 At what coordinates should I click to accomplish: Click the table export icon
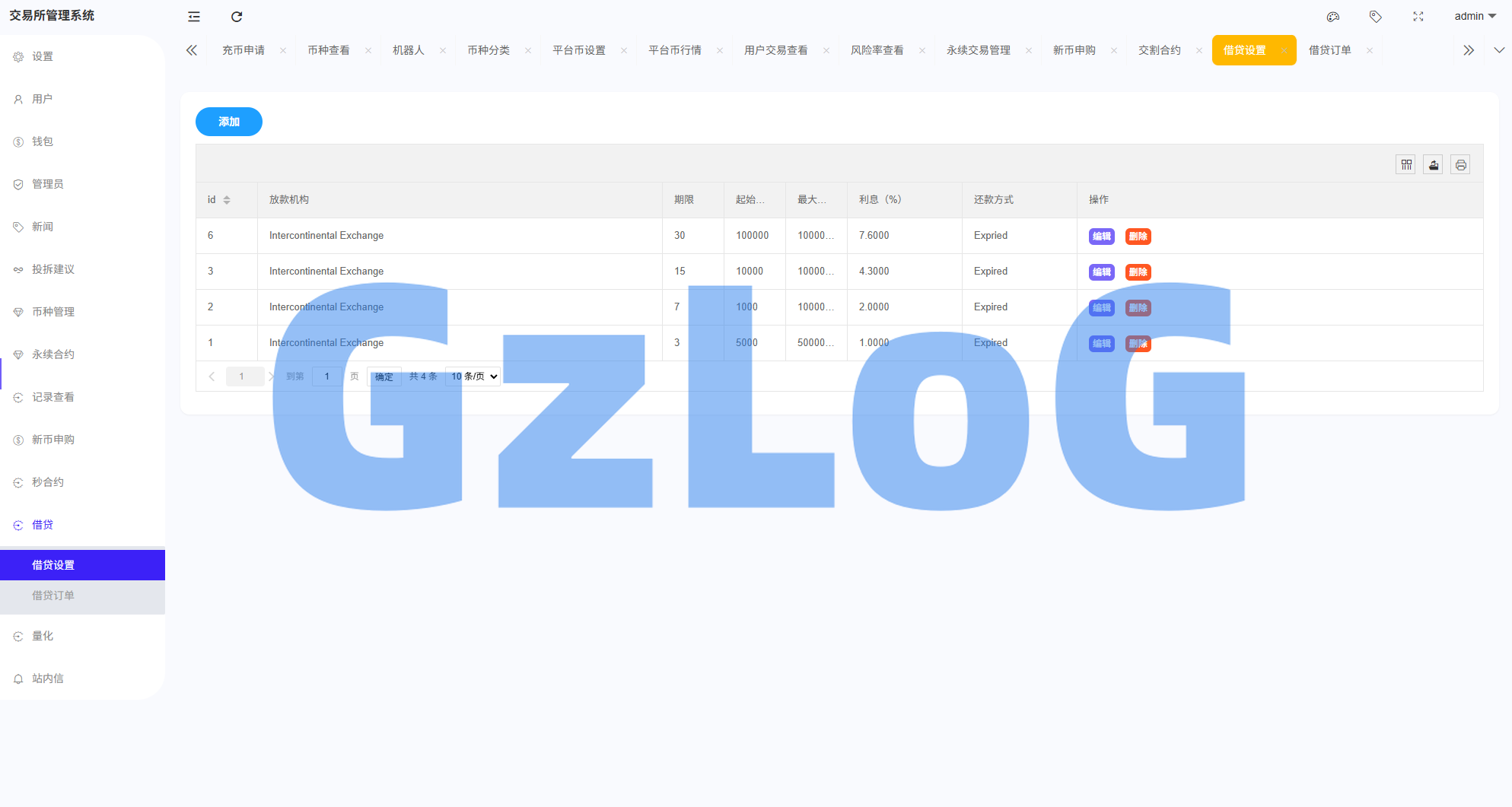tap(1434, 165)
